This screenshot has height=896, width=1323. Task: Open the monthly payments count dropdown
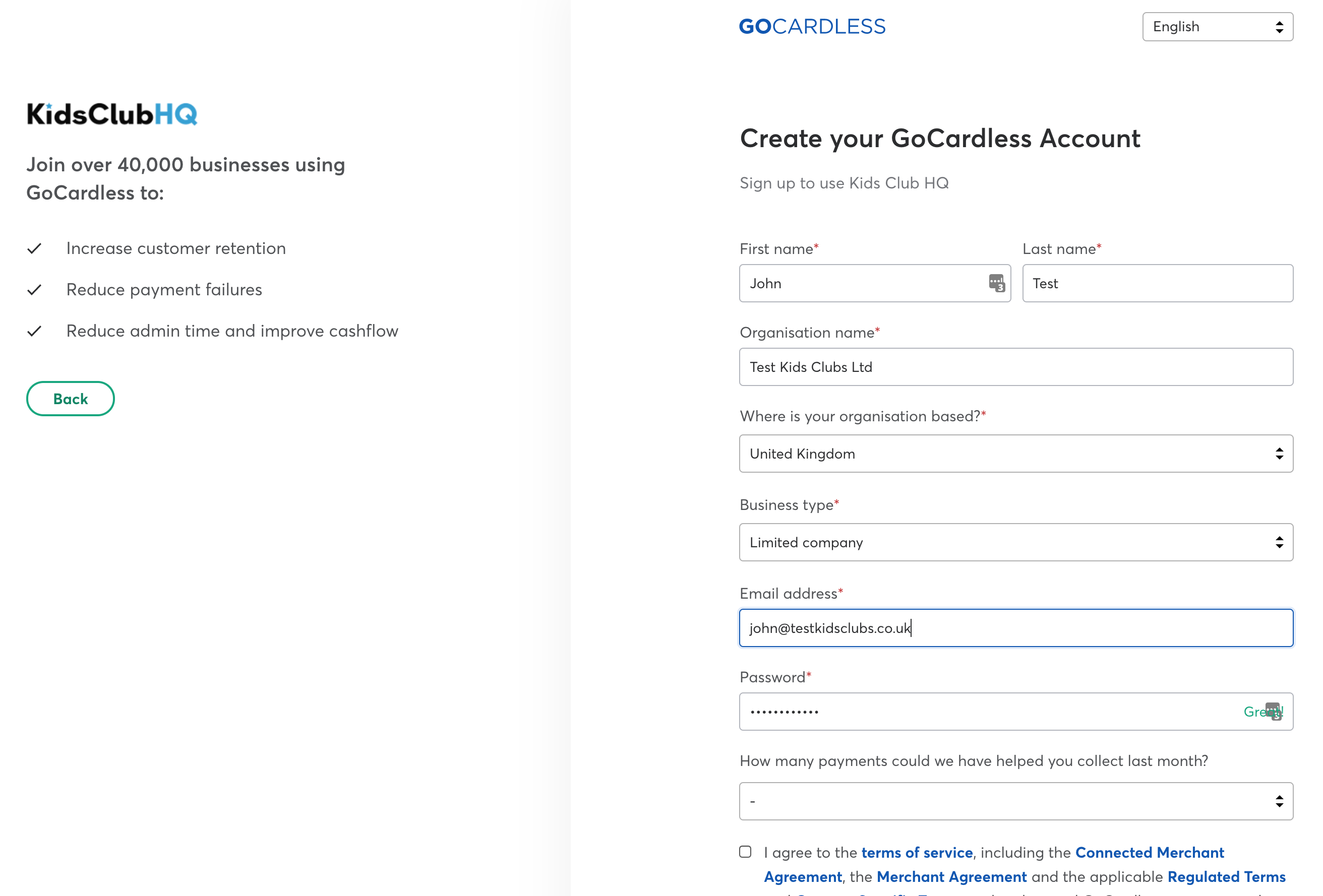pyautogui.click(x=1016, y=801)
